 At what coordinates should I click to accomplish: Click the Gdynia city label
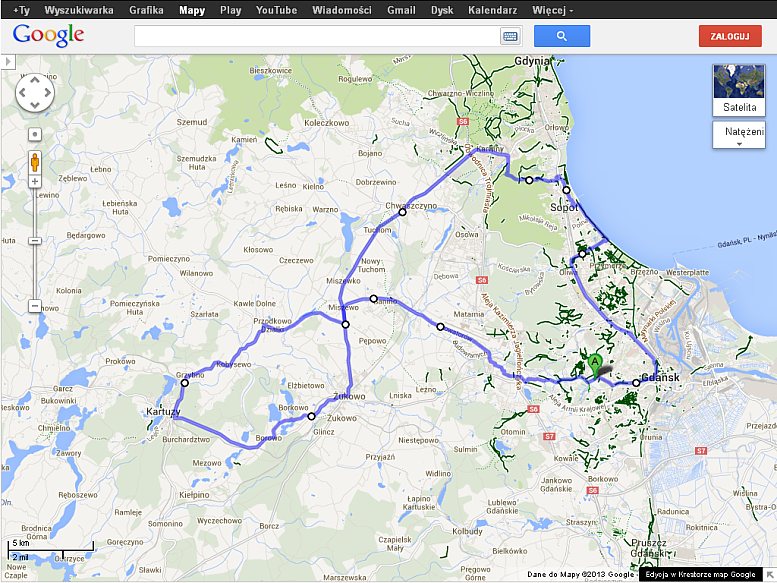tap(532, 61)
